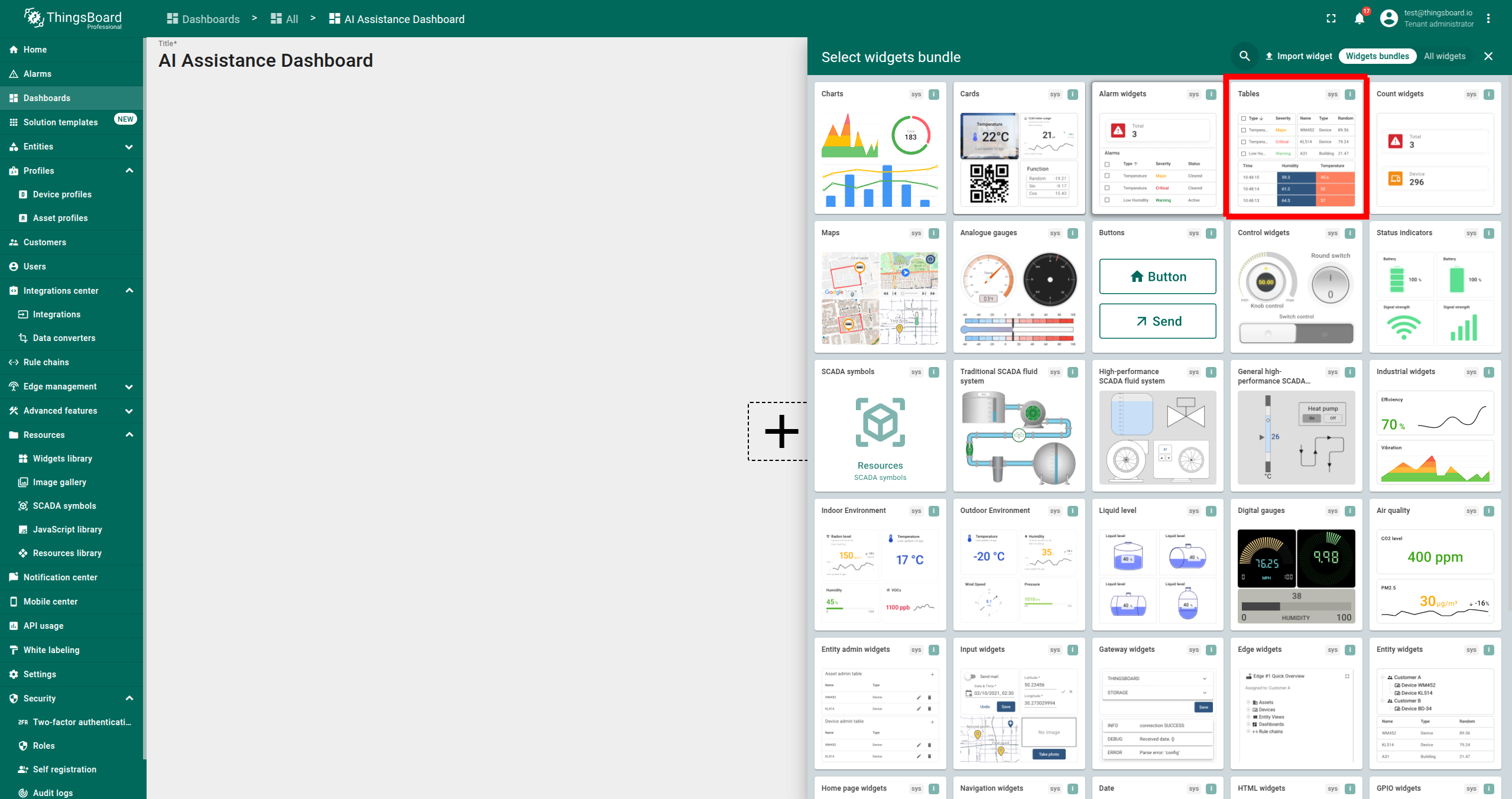
Task: Toggle fullscreen mode icon
Action: 1331,19
